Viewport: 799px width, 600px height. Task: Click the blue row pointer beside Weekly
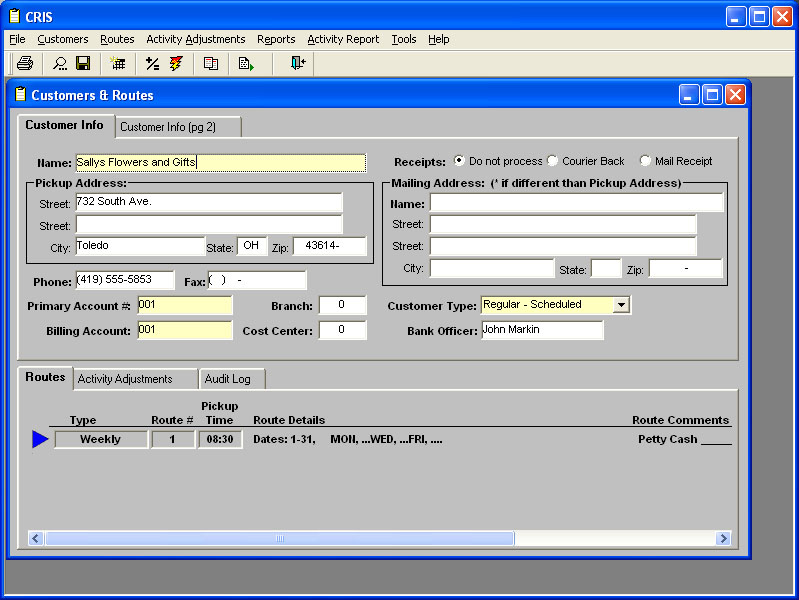pyautogui.click(x=40, y=439)
